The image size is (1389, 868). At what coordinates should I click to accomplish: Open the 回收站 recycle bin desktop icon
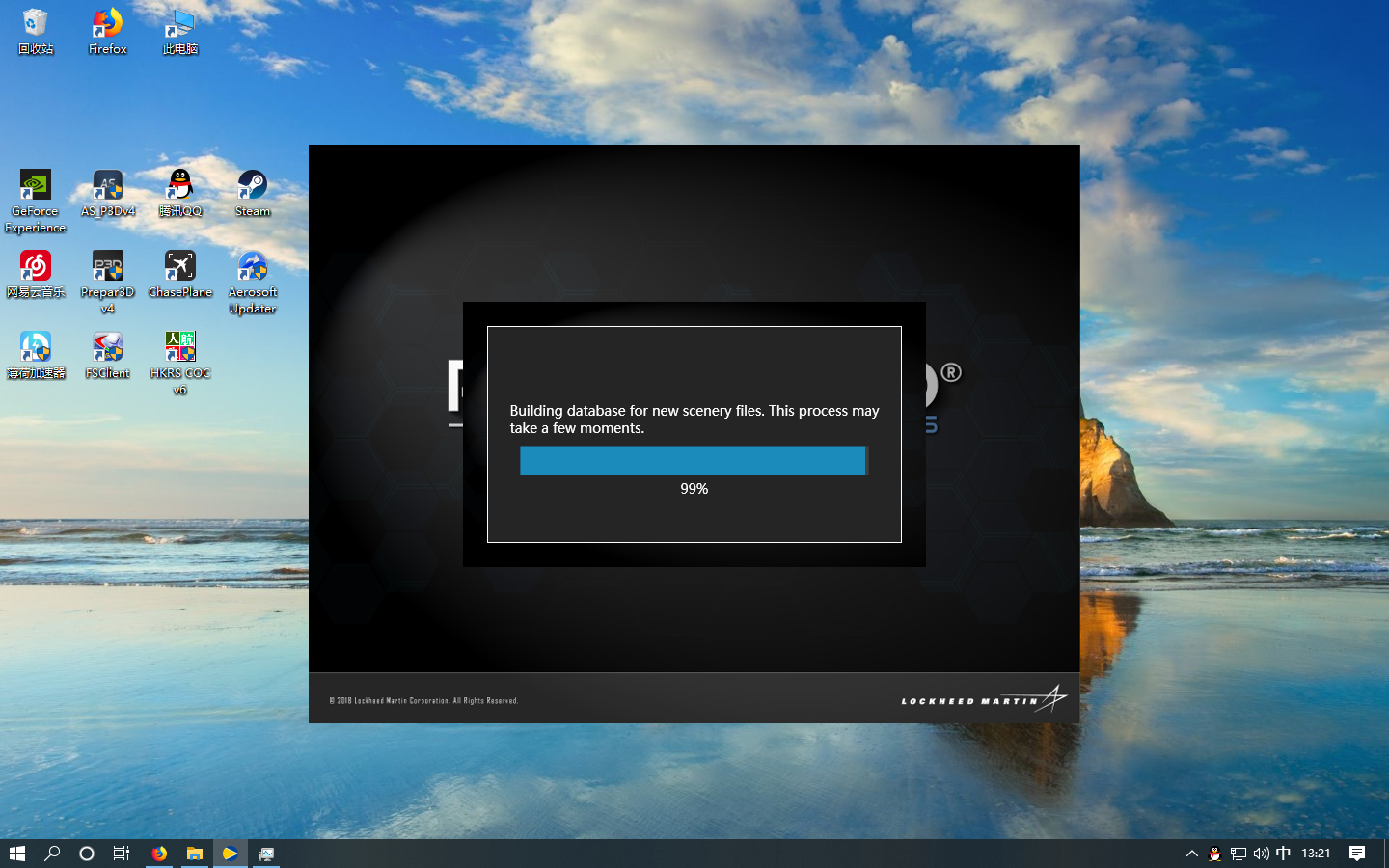pos(36,32)
